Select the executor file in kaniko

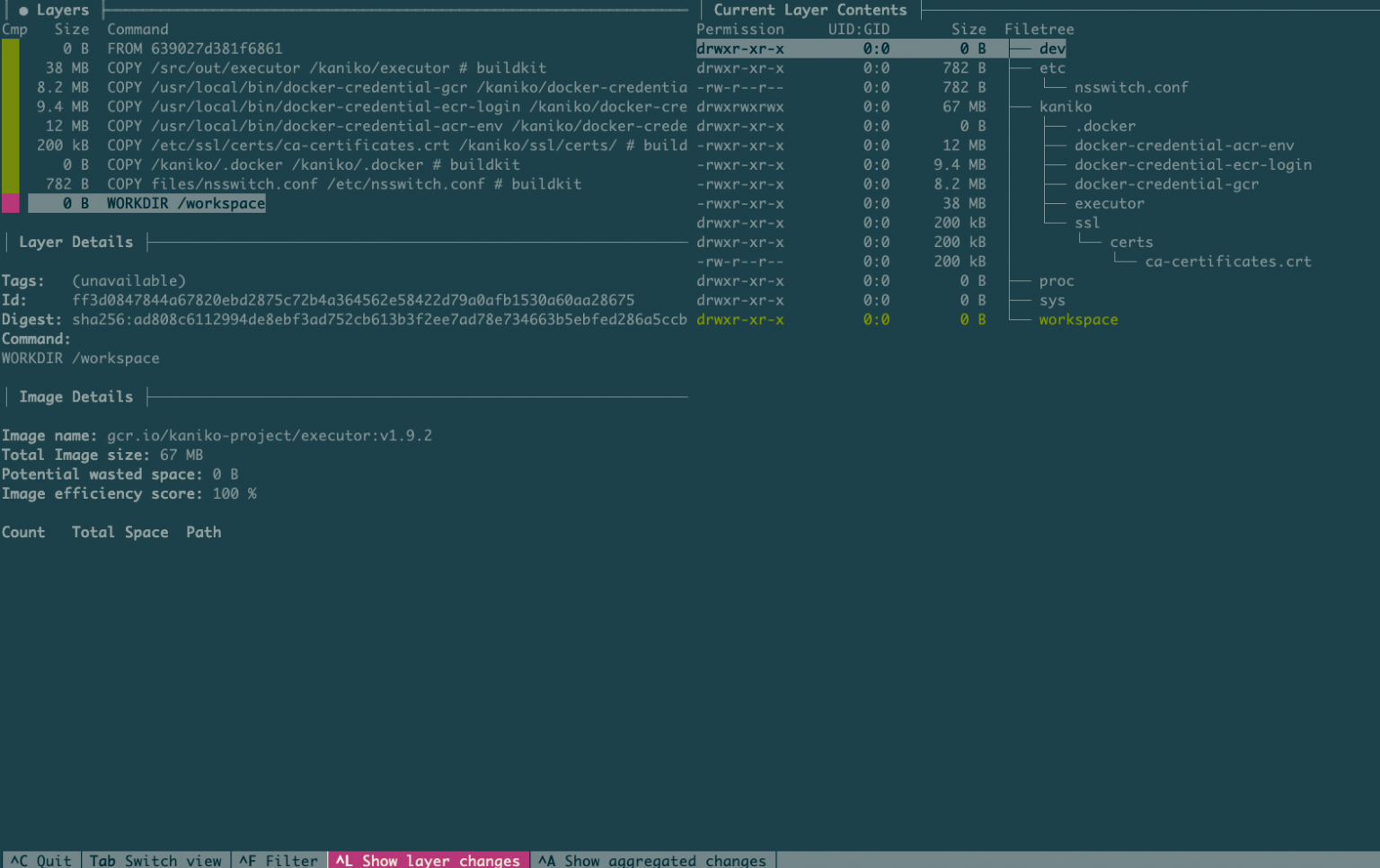click(x=1110, y=204)
